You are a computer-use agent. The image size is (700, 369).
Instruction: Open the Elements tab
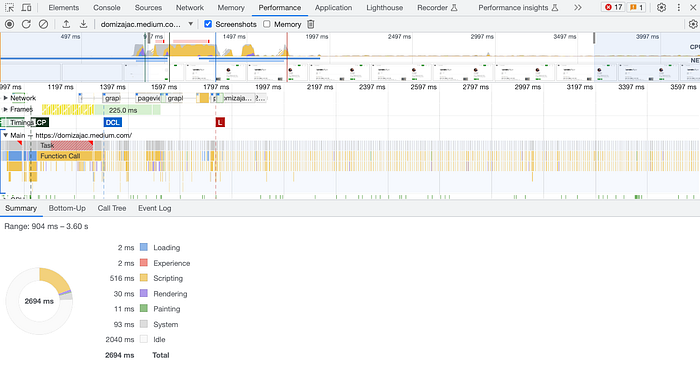point(63,8)
